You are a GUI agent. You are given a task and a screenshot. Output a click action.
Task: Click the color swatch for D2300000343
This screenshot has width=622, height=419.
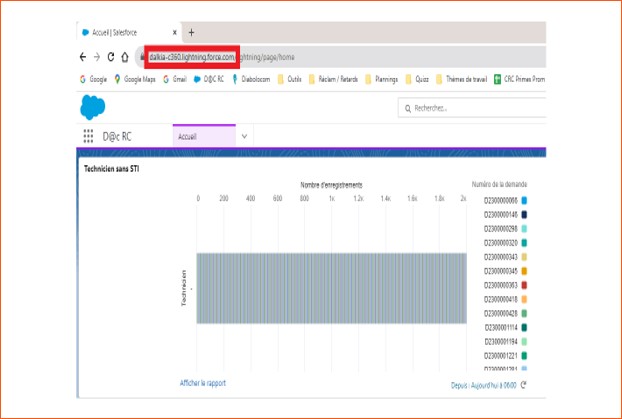[524, 257]
